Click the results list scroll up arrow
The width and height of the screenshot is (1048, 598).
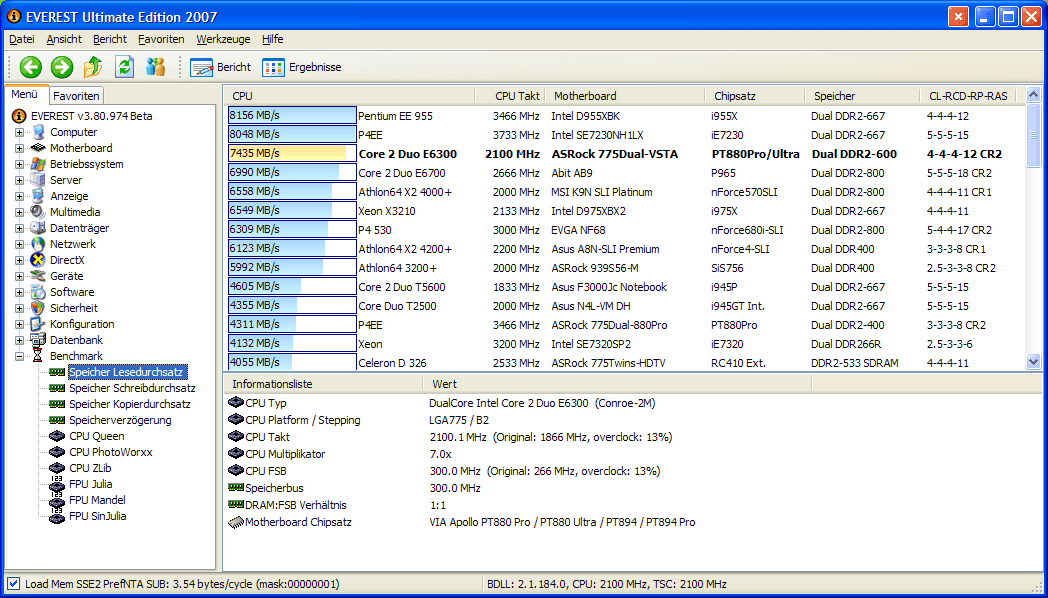coord(1033,95)
